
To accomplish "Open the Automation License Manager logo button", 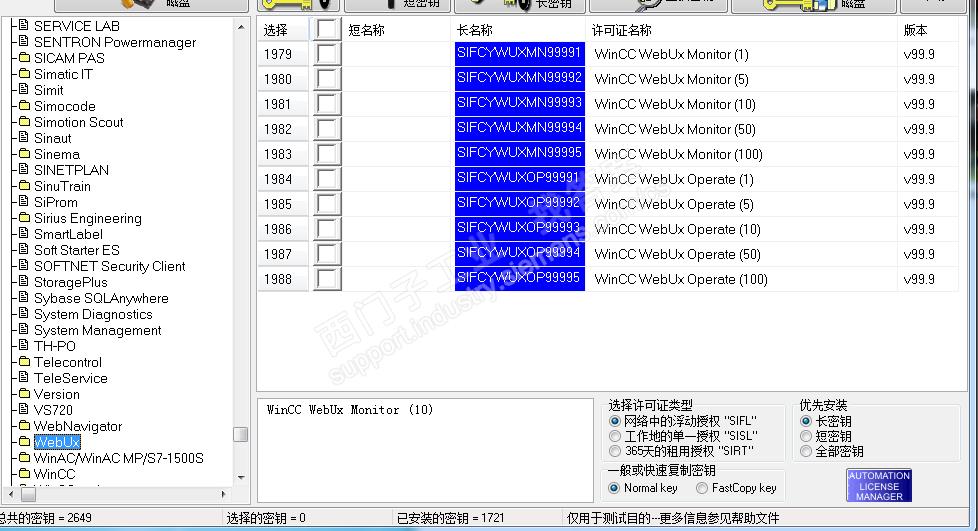I will pos(879,485).
